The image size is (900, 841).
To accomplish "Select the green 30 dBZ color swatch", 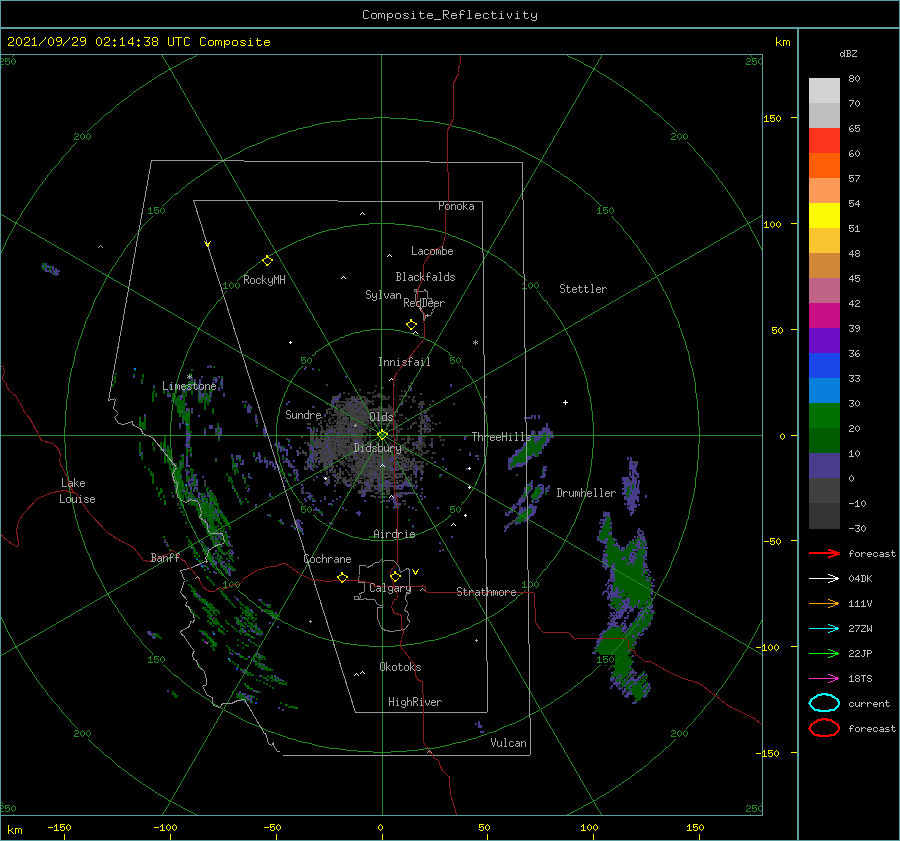I will point(824,415).
